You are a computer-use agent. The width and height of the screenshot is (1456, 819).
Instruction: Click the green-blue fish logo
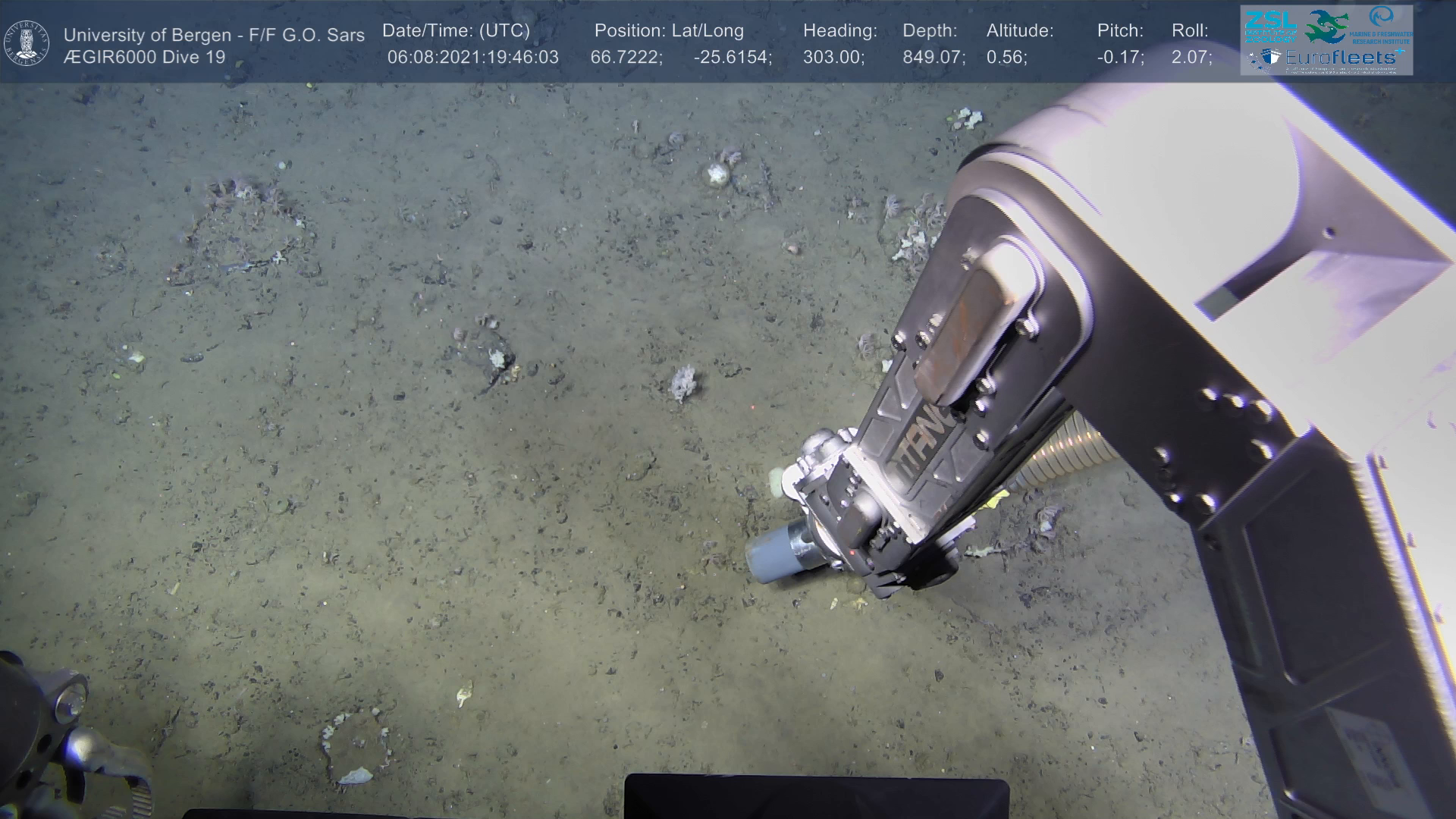(x=1327, y=25)
